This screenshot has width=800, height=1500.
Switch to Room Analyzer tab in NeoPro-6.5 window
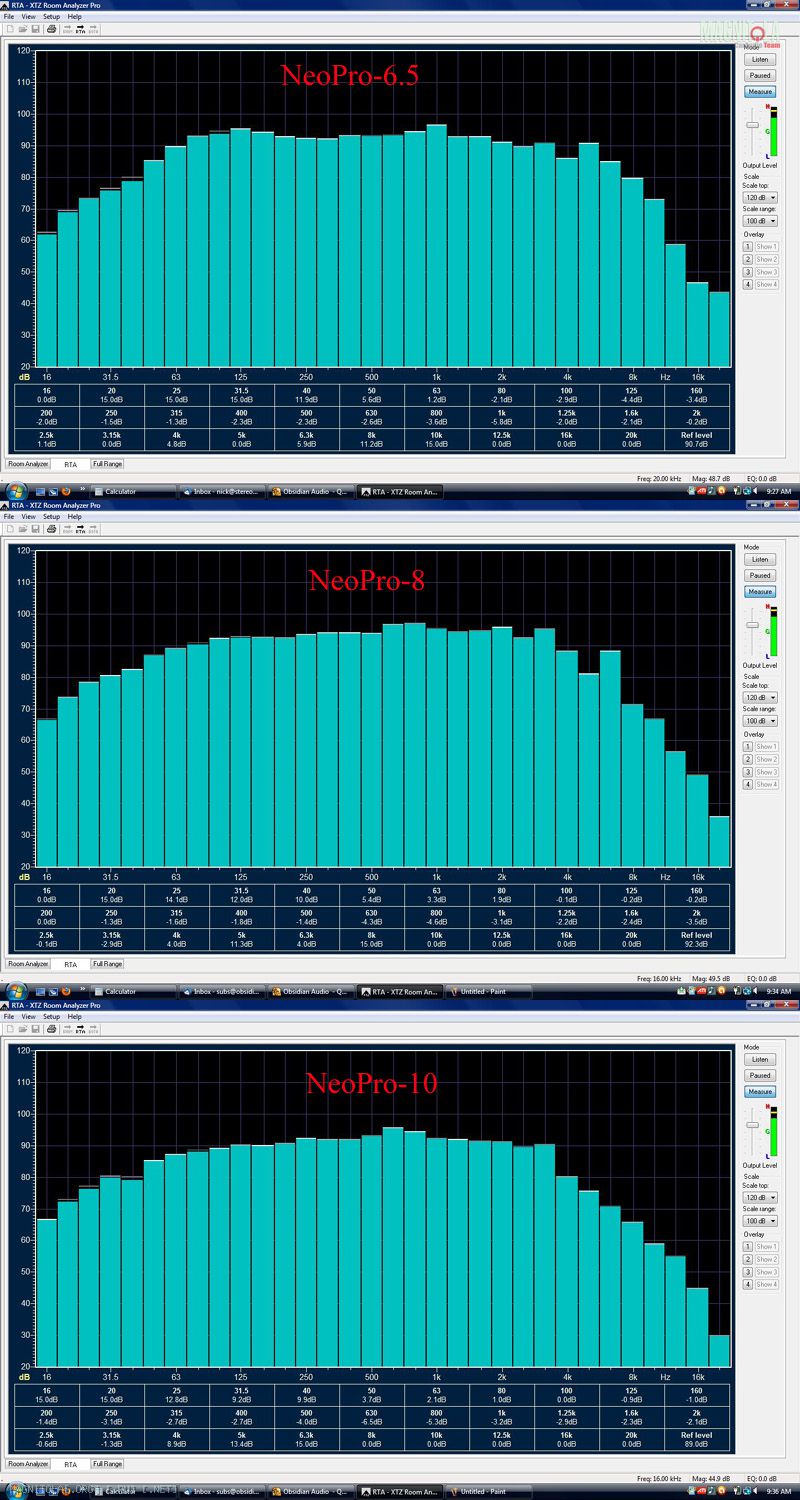[28, 464]
